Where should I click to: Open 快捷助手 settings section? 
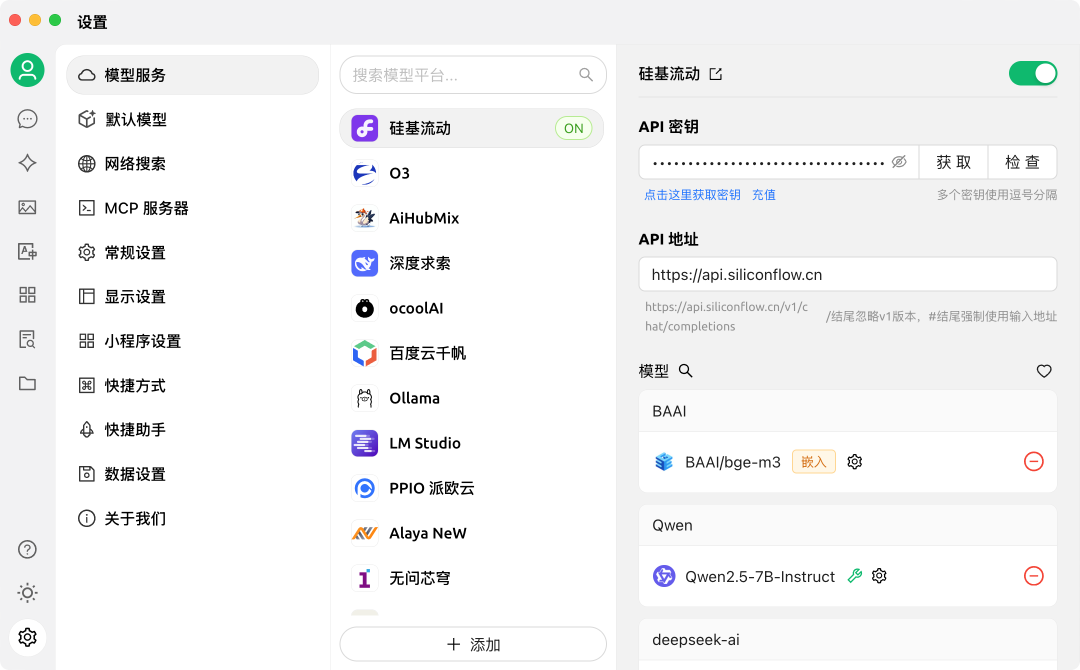[x=192, y=430]
